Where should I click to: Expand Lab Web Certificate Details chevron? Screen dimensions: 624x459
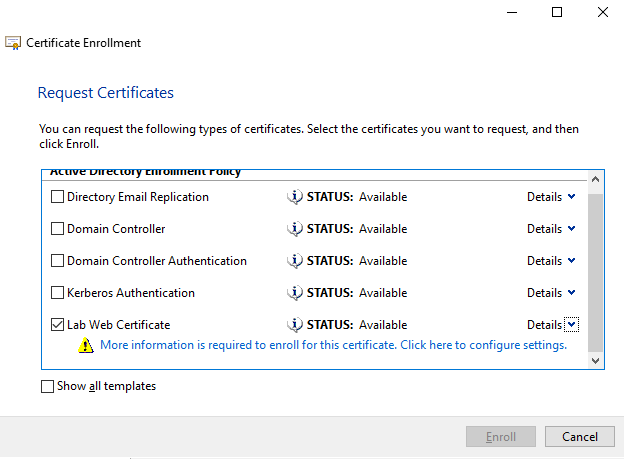571,324
